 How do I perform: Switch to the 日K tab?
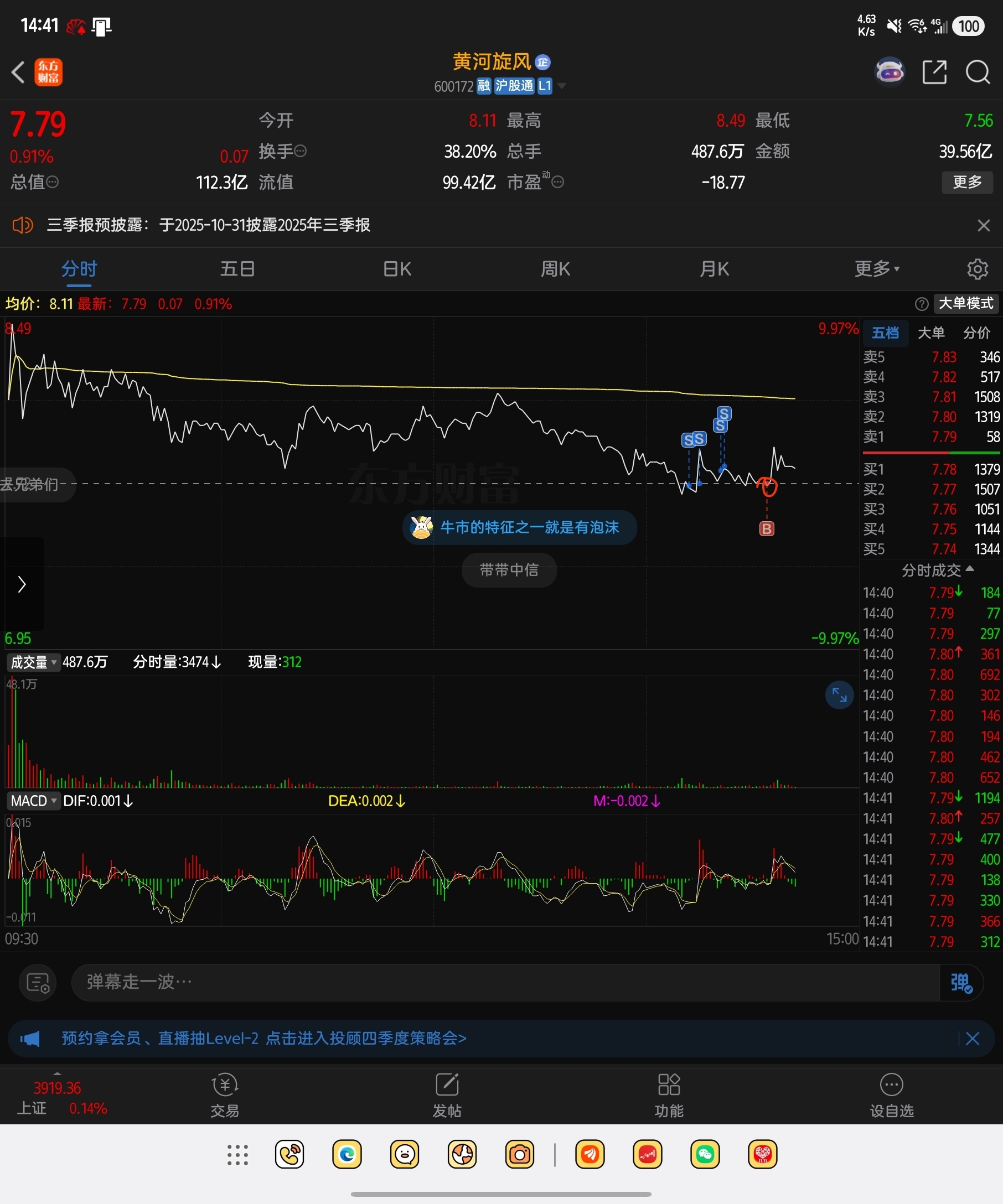pyautogui.click(x=397, y=269)
